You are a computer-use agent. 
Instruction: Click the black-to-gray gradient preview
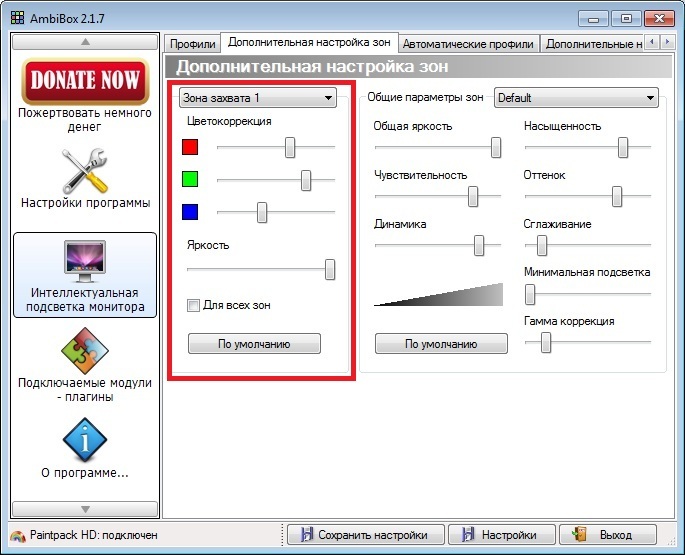(x=438, y=295)
